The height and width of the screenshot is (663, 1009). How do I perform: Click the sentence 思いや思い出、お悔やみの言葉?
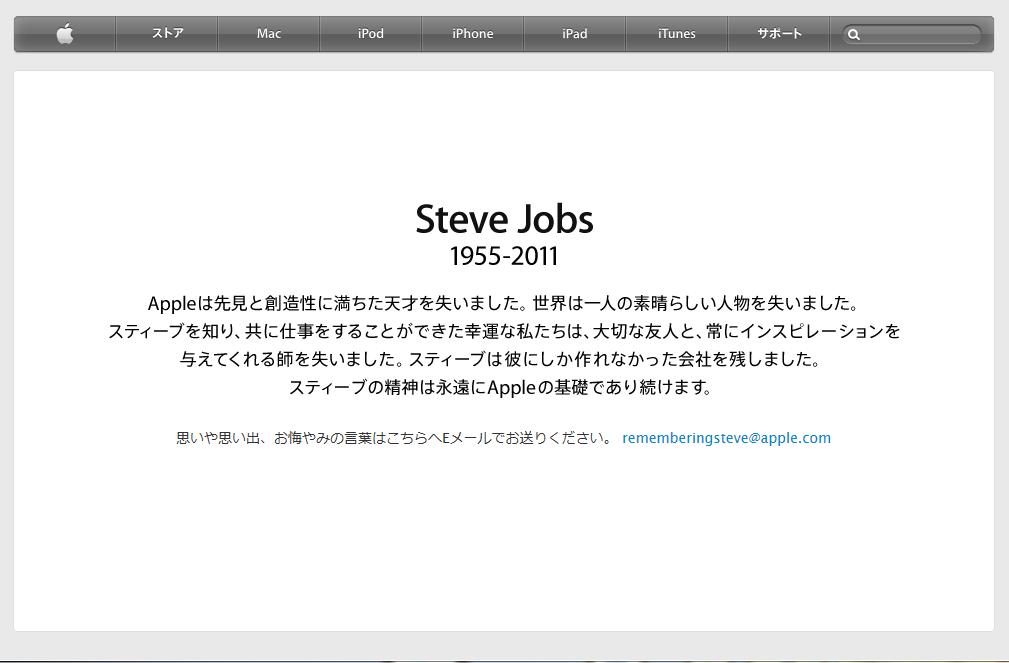(x=394, y=438)
